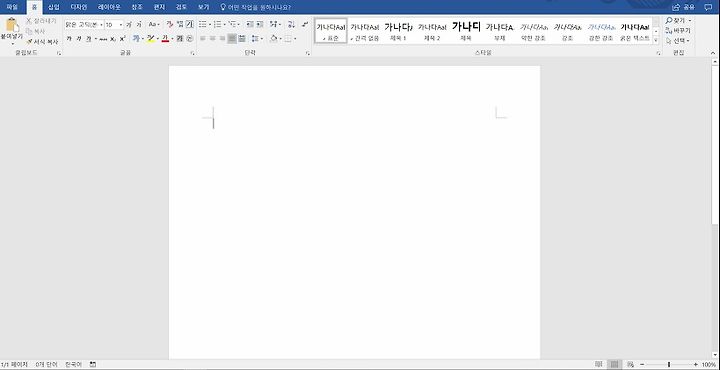The width and height of the screenshot is (720, 370).
Task: Click the Cut (잘라내기) scissors button
Action: [41, 21]
